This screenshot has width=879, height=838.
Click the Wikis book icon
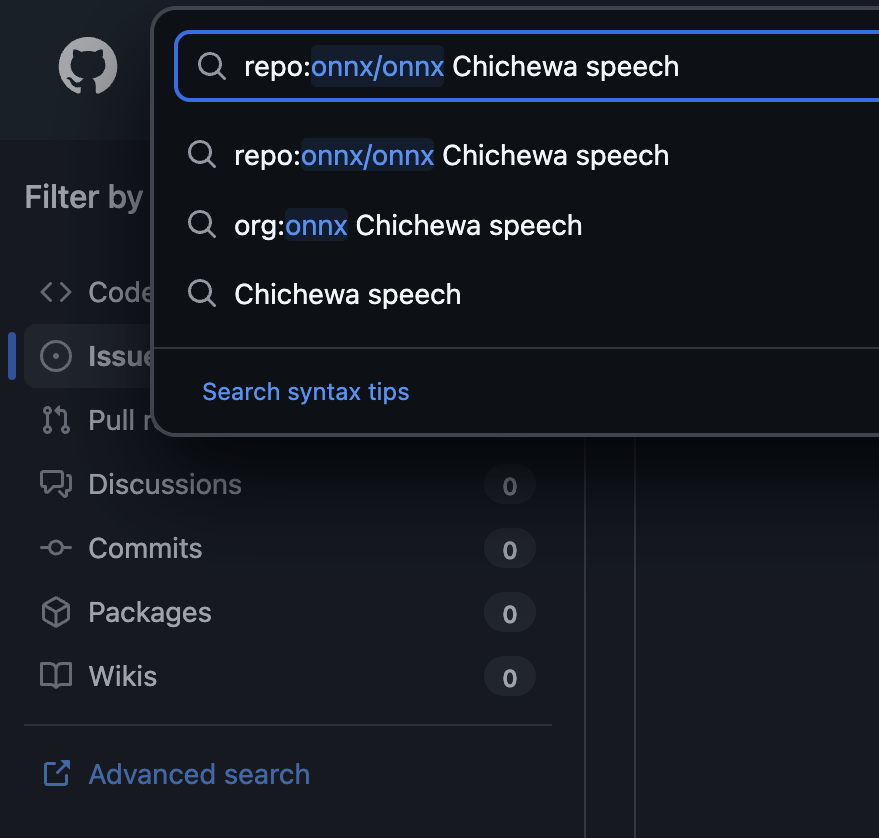pos(56,676)
